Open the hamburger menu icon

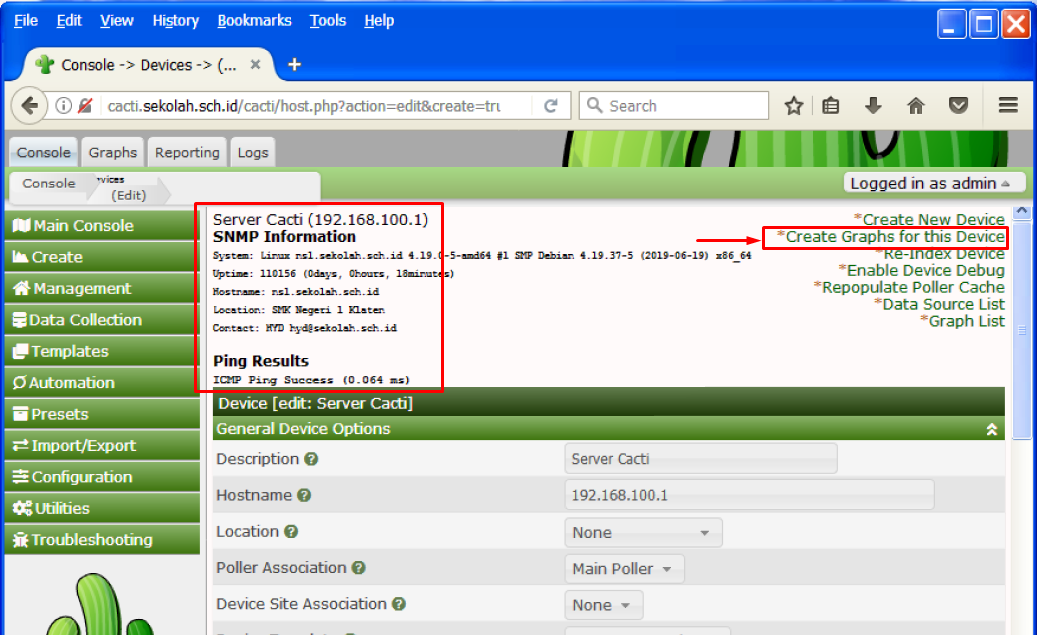pos(1008,105)
